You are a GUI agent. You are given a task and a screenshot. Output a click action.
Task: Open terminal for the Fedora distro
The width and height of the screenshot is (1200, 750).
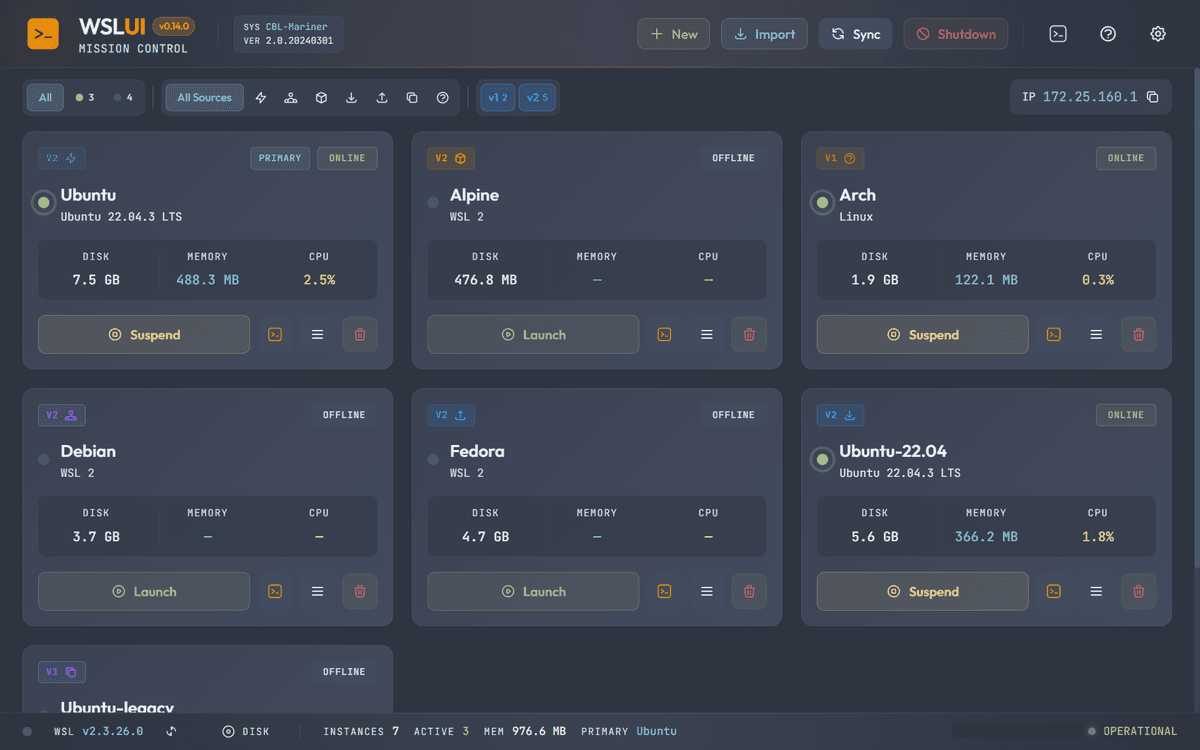(664, 592)
